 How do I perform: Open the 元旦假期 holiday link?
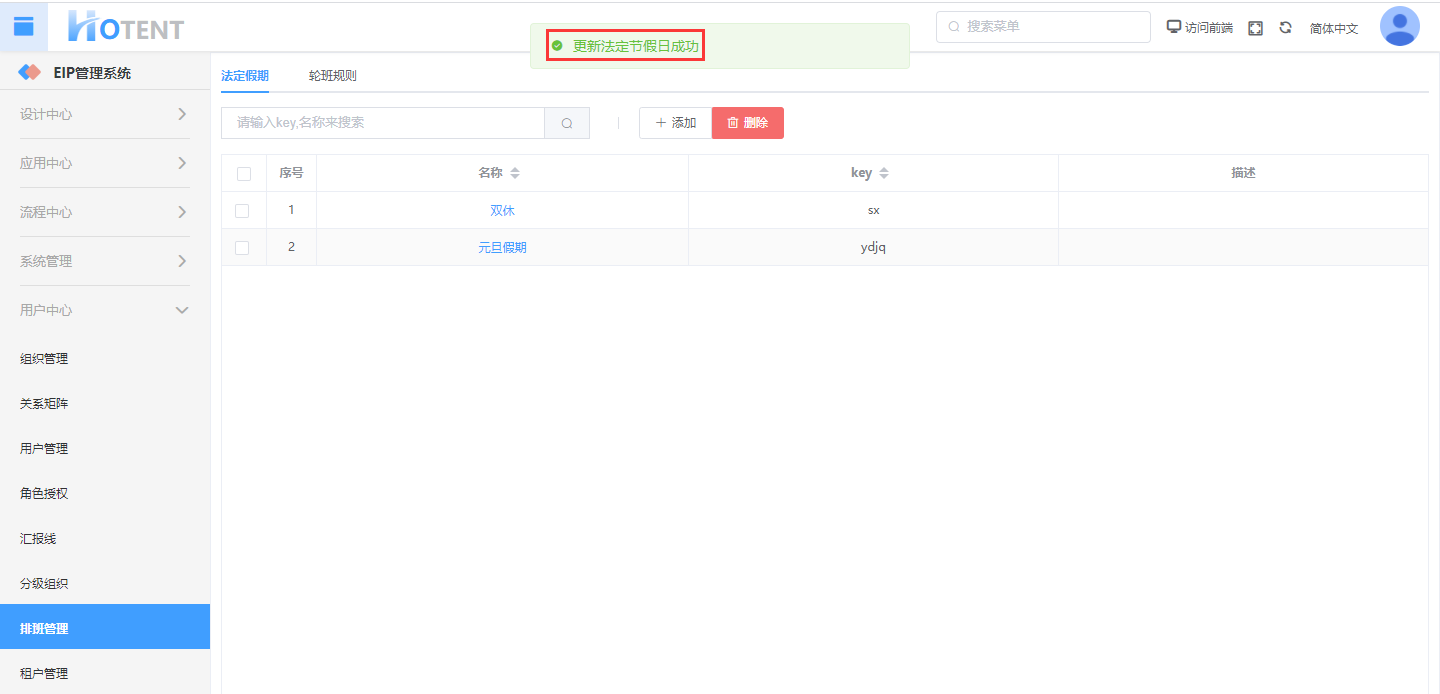point(502,247)
